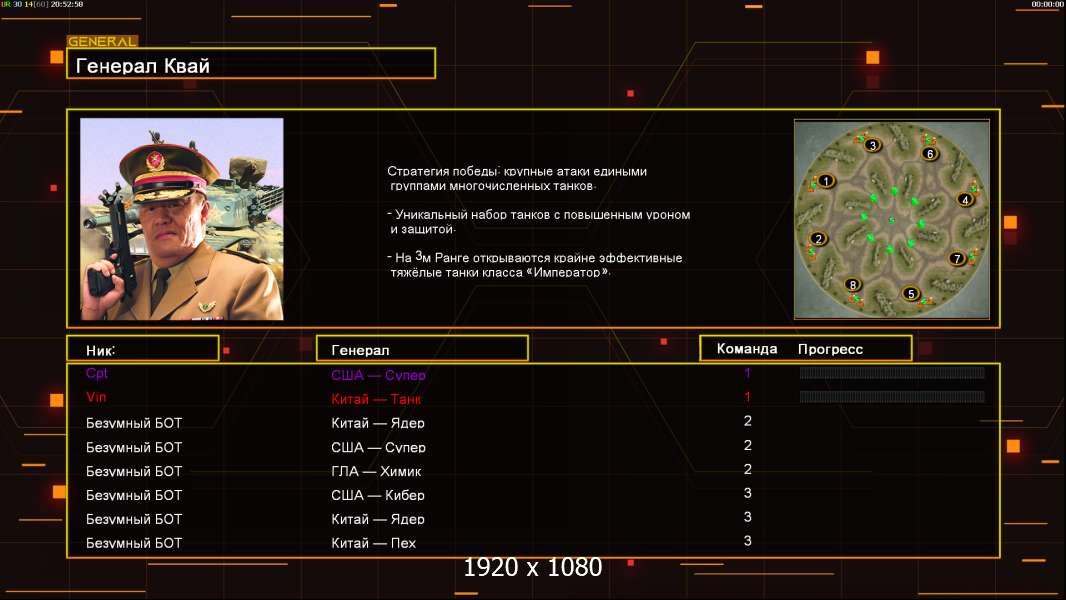Click the 20:52:58 clock readout
Image resolution: width=1066 pixels, height=600 pixels.
click(67, 4)
